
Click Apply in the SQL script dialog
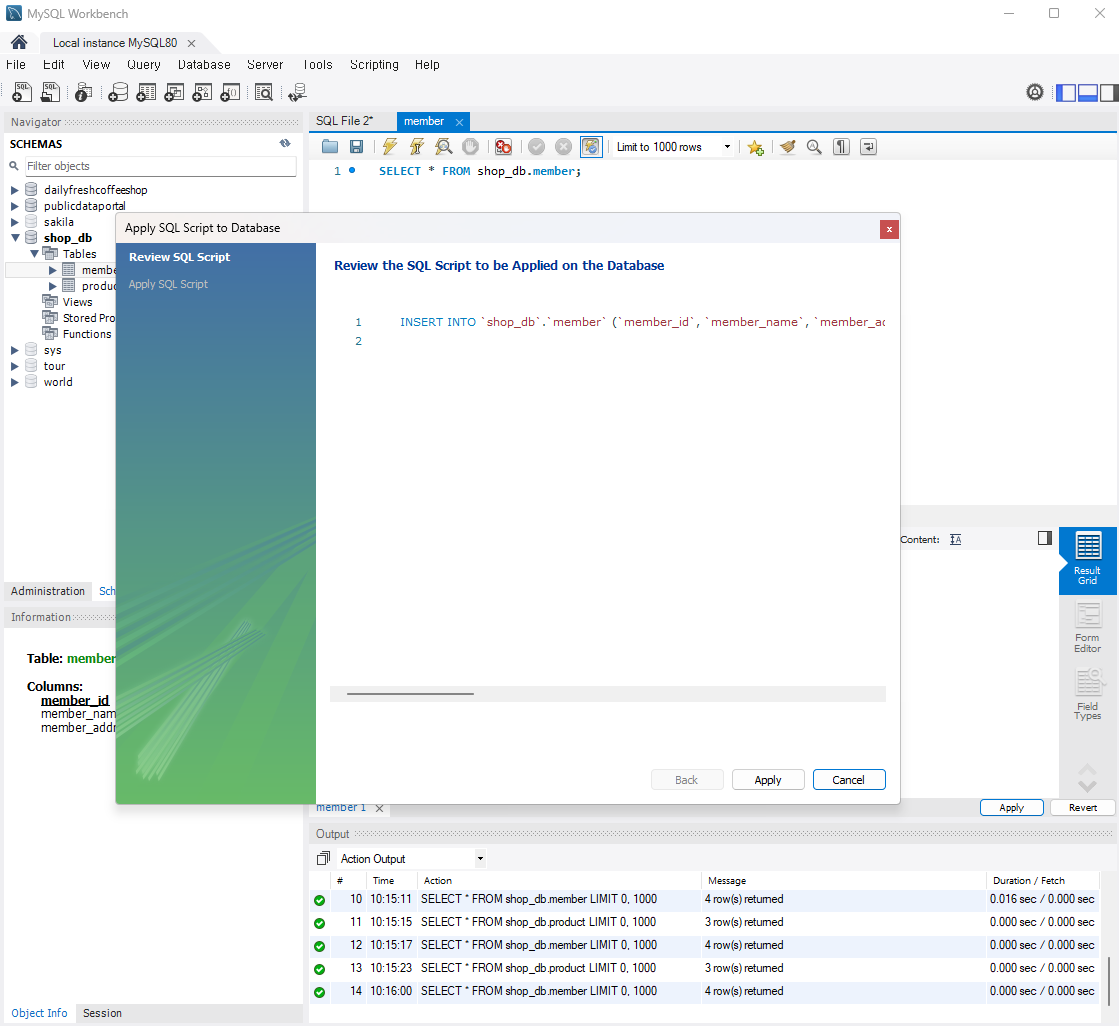coord(768,780)
